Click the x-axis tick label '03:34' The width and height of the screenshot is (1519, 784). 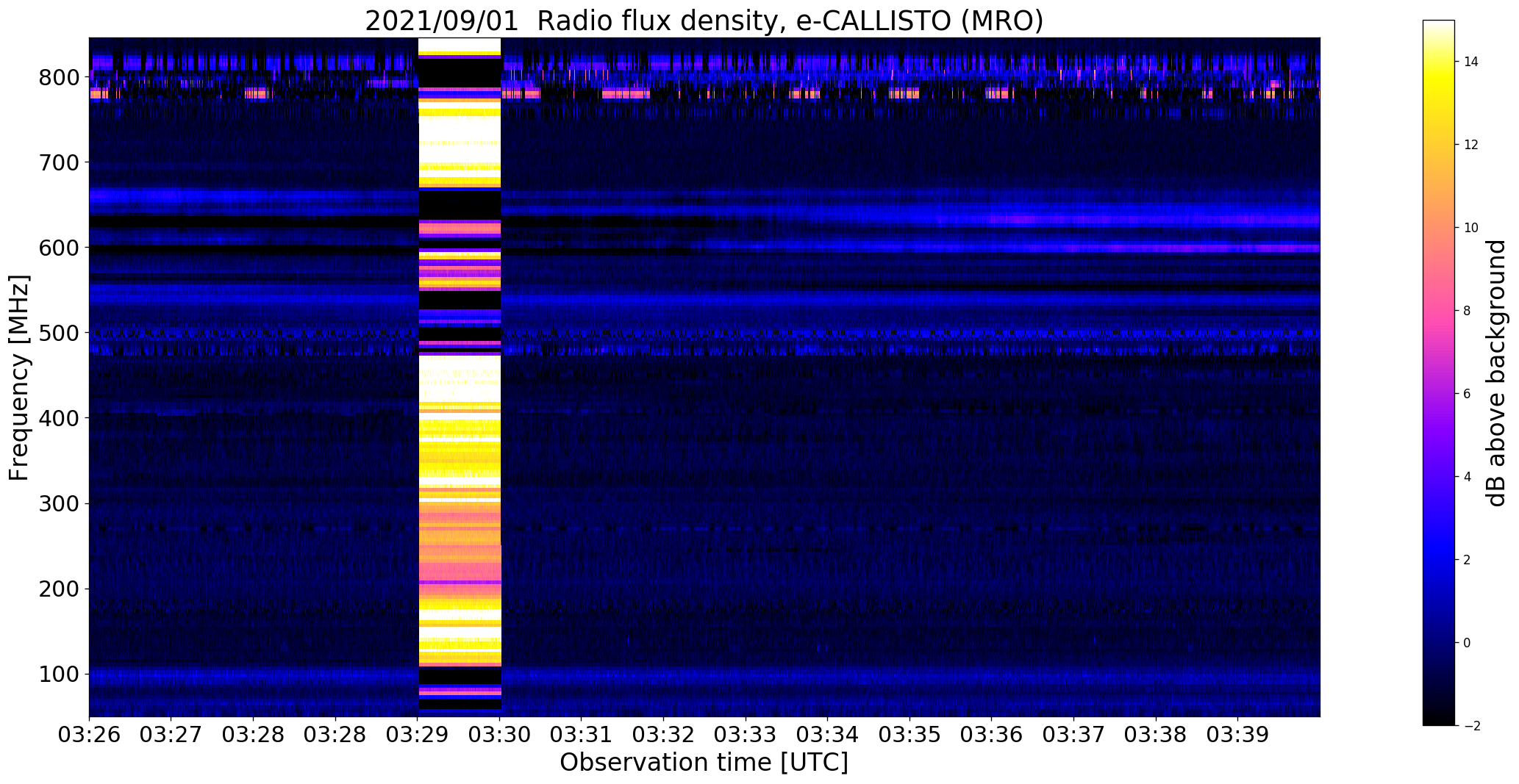point(828,736)
